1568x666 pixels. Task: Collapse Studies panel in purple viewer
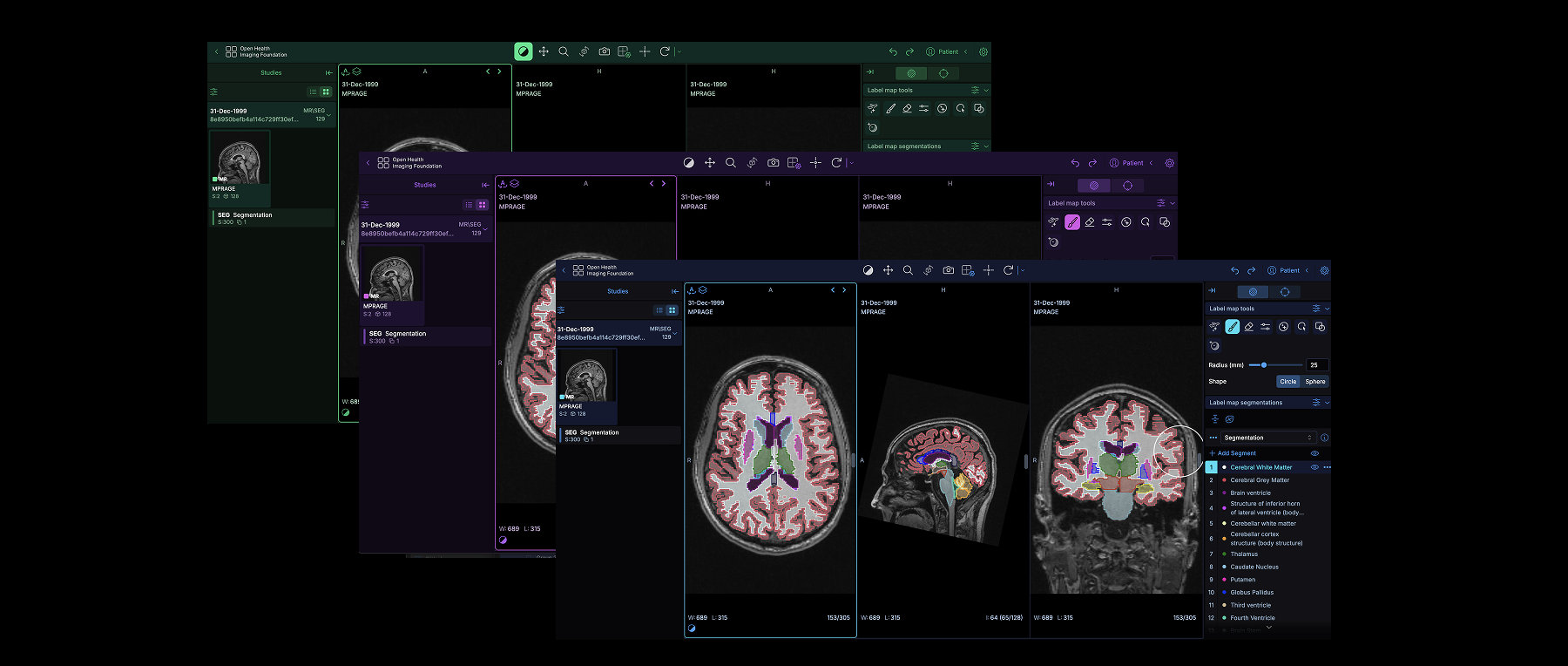(x=485, y=185)
